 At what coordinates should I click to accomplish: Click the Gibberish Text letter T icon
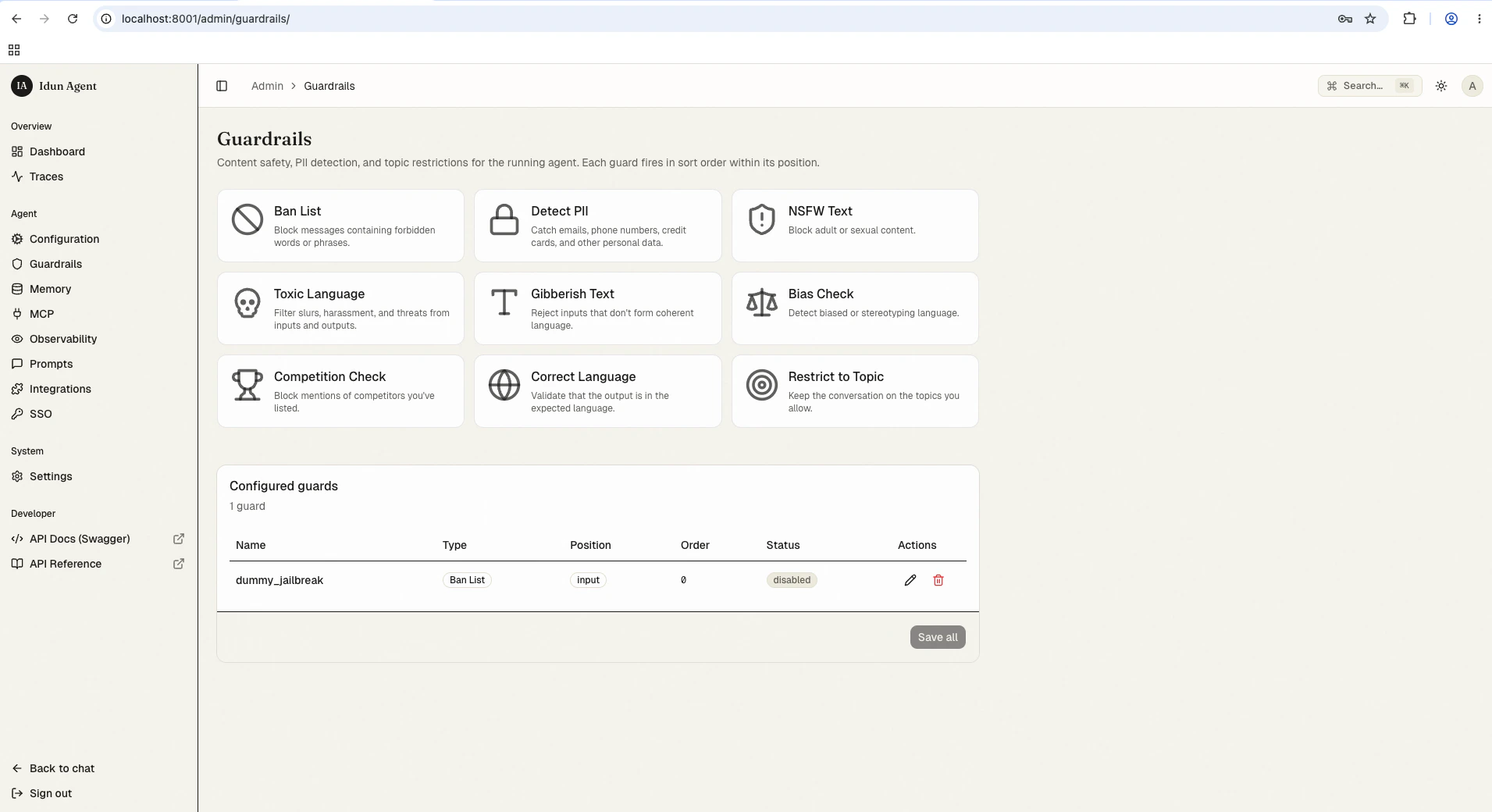point(504,302)
